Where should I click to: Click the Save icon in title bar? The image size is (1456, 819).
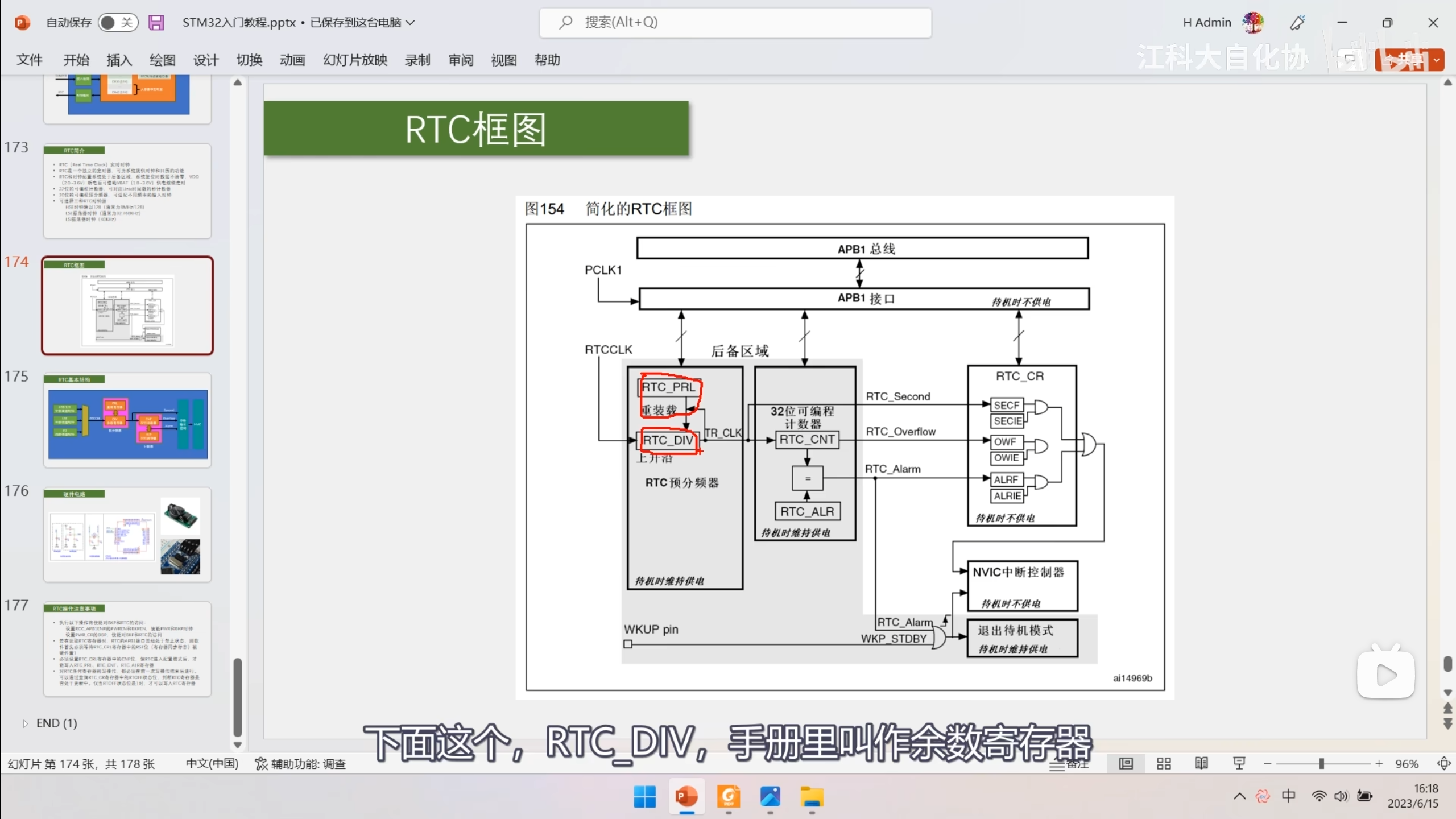point(156,23)
